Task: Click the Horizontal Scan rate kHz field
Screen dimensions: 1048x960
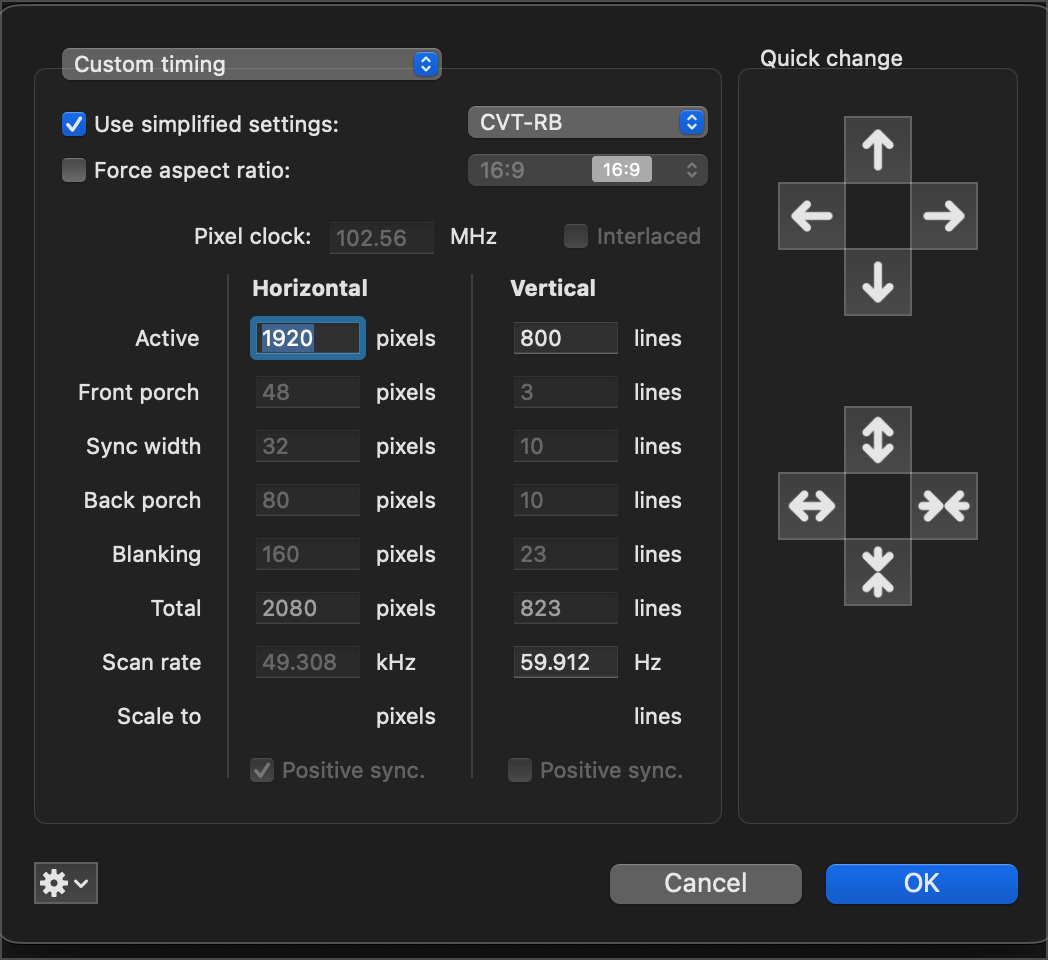Action: (308, 663)
